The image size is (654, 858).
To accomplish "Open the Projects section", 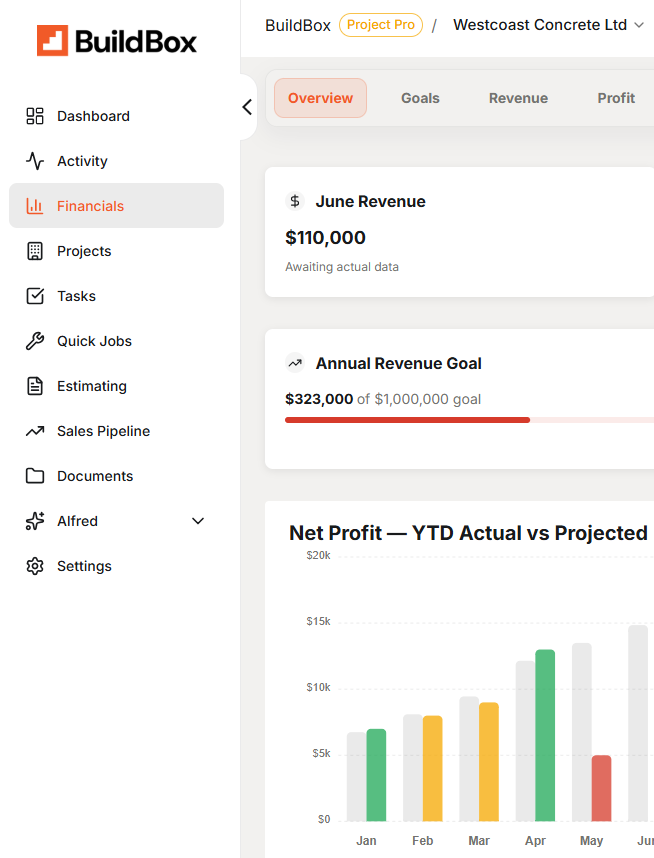I will tap(117, 251).
